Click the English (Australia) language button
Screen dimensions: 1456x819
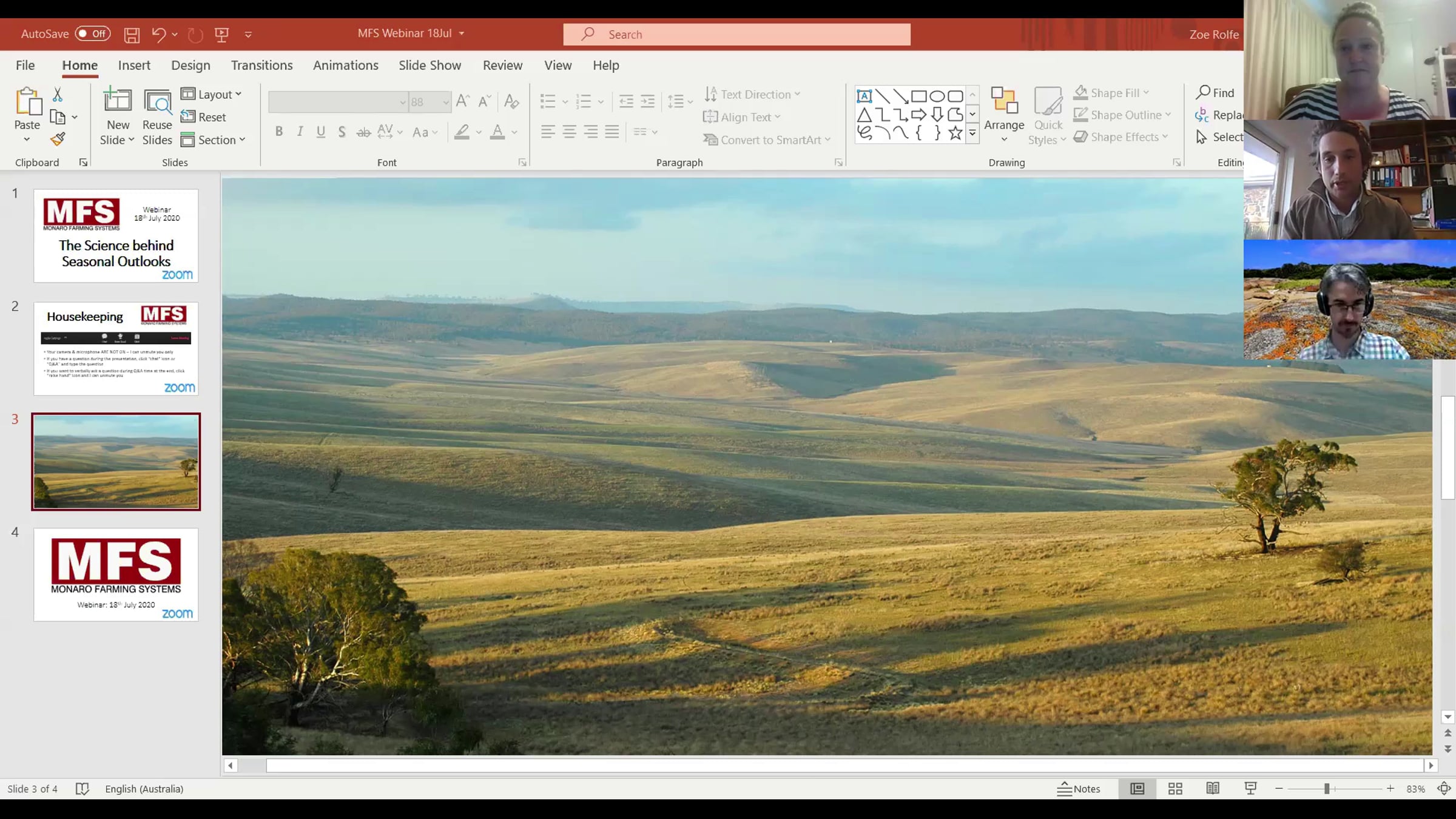coord(144,789)
